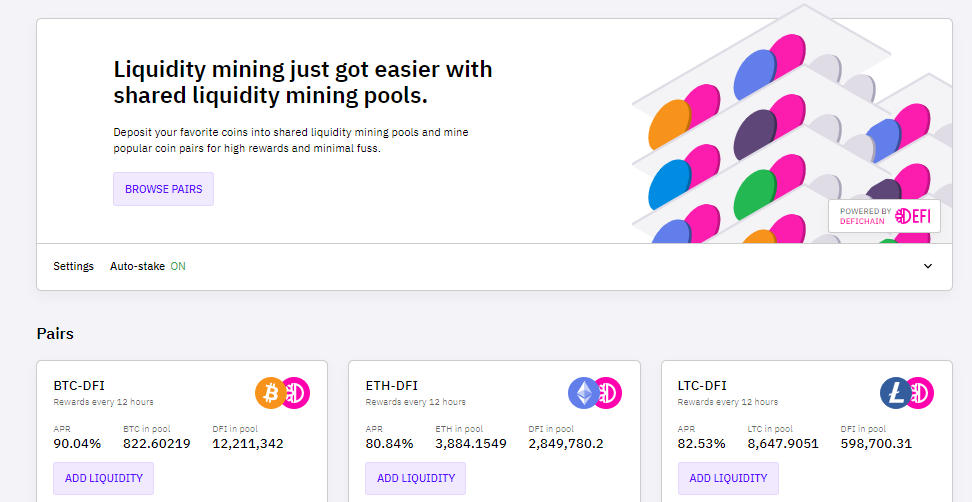Screen dimensions: 972x502
Task: Click the pink DFI icon in the BTC-DFI card
Action: point(296,393)
